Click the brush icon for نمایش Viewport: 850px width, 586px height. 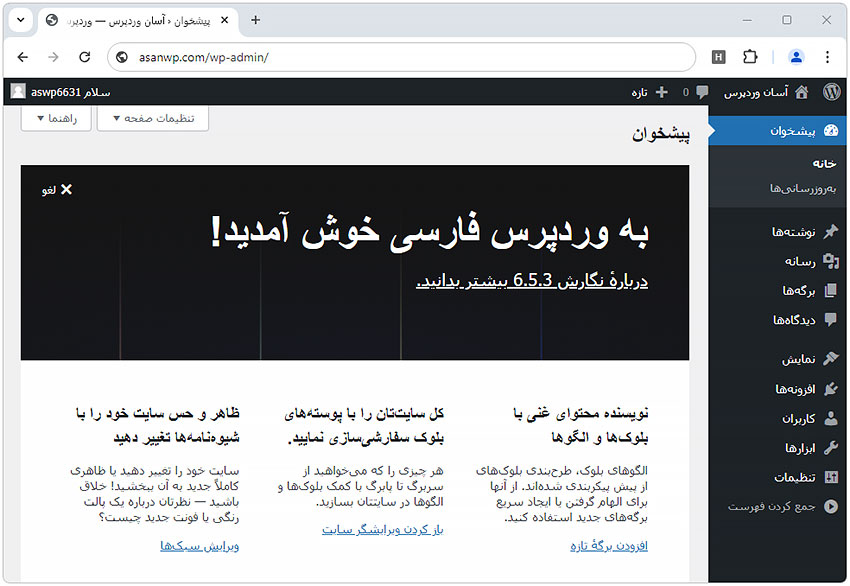click(x=830, y=359)
